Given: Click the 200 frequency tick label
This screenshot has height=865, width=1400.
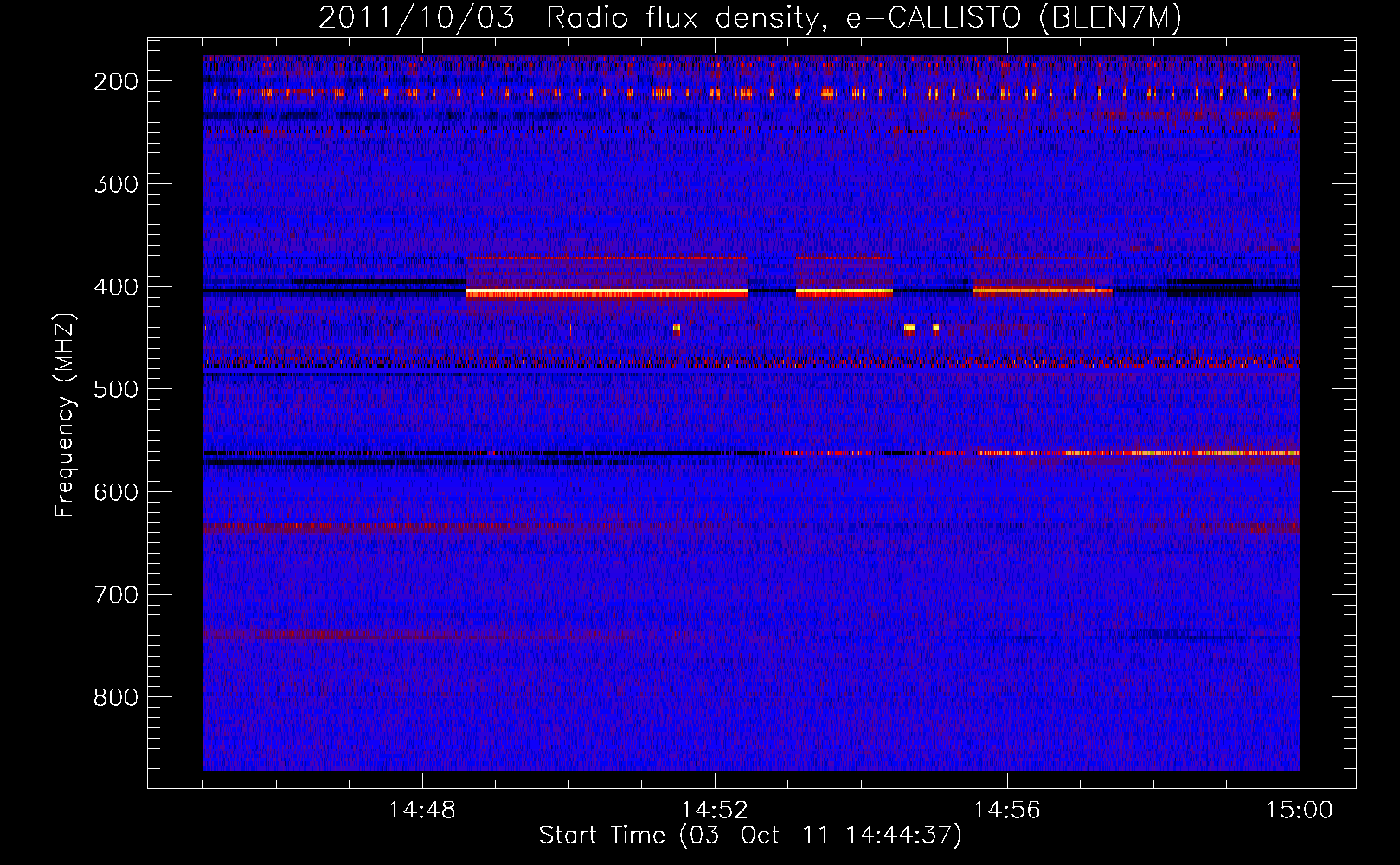Looking at the screenshot, I should pos(116,81).
